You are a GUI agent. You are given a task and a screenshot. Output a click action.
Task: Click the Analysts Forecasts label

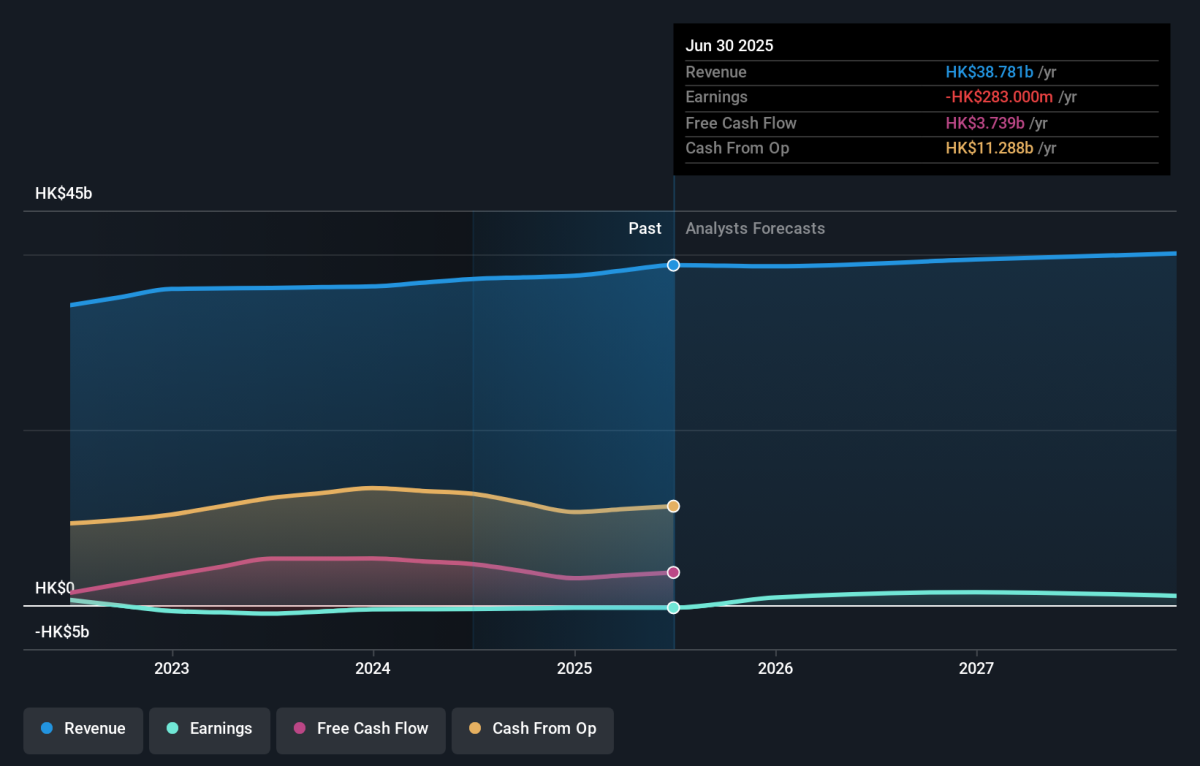(x=755, y=228)
